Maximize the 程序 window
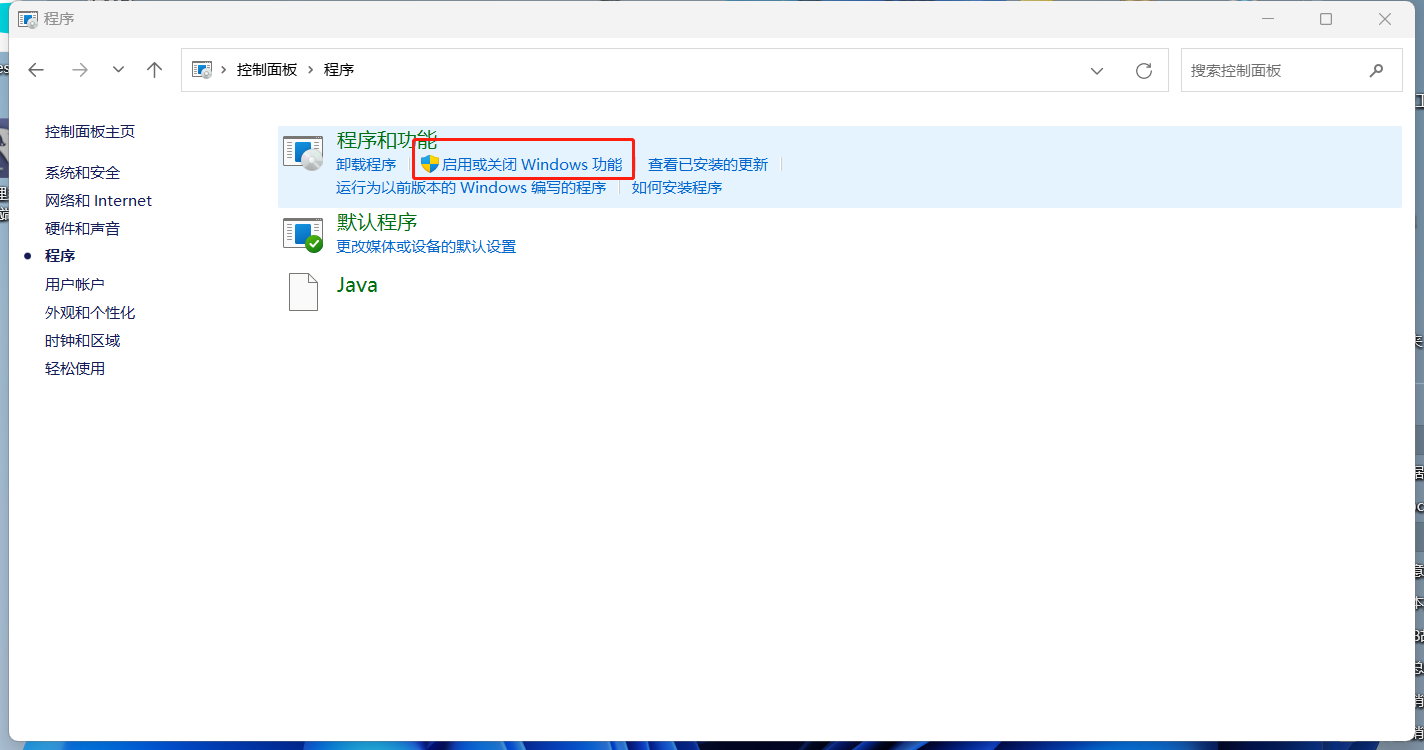Screen dimensions: 1424x750 (x=1326, y=19)
